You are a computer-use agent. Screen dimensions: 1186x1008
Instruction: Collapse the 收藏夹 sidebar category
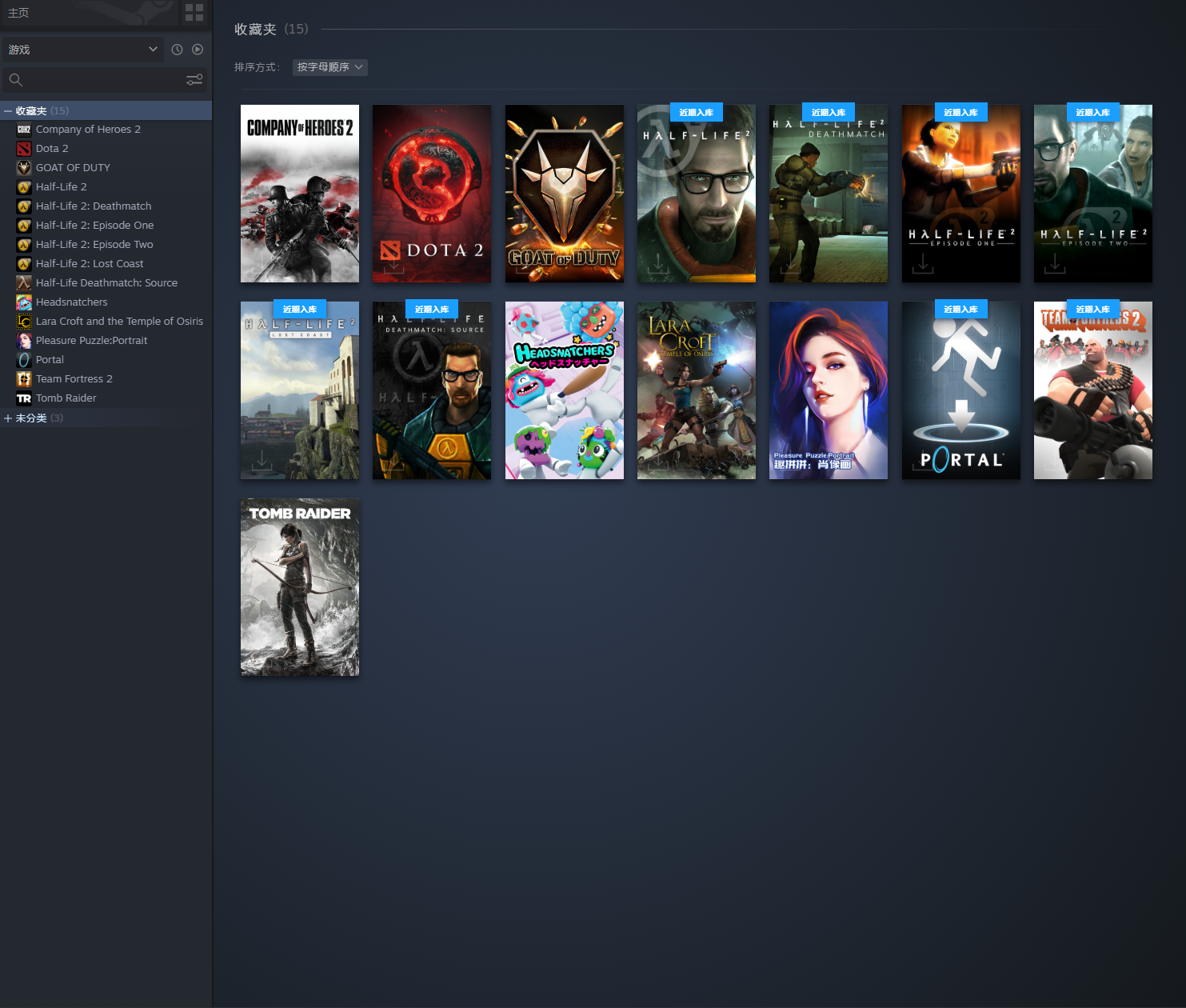point(8,111)
